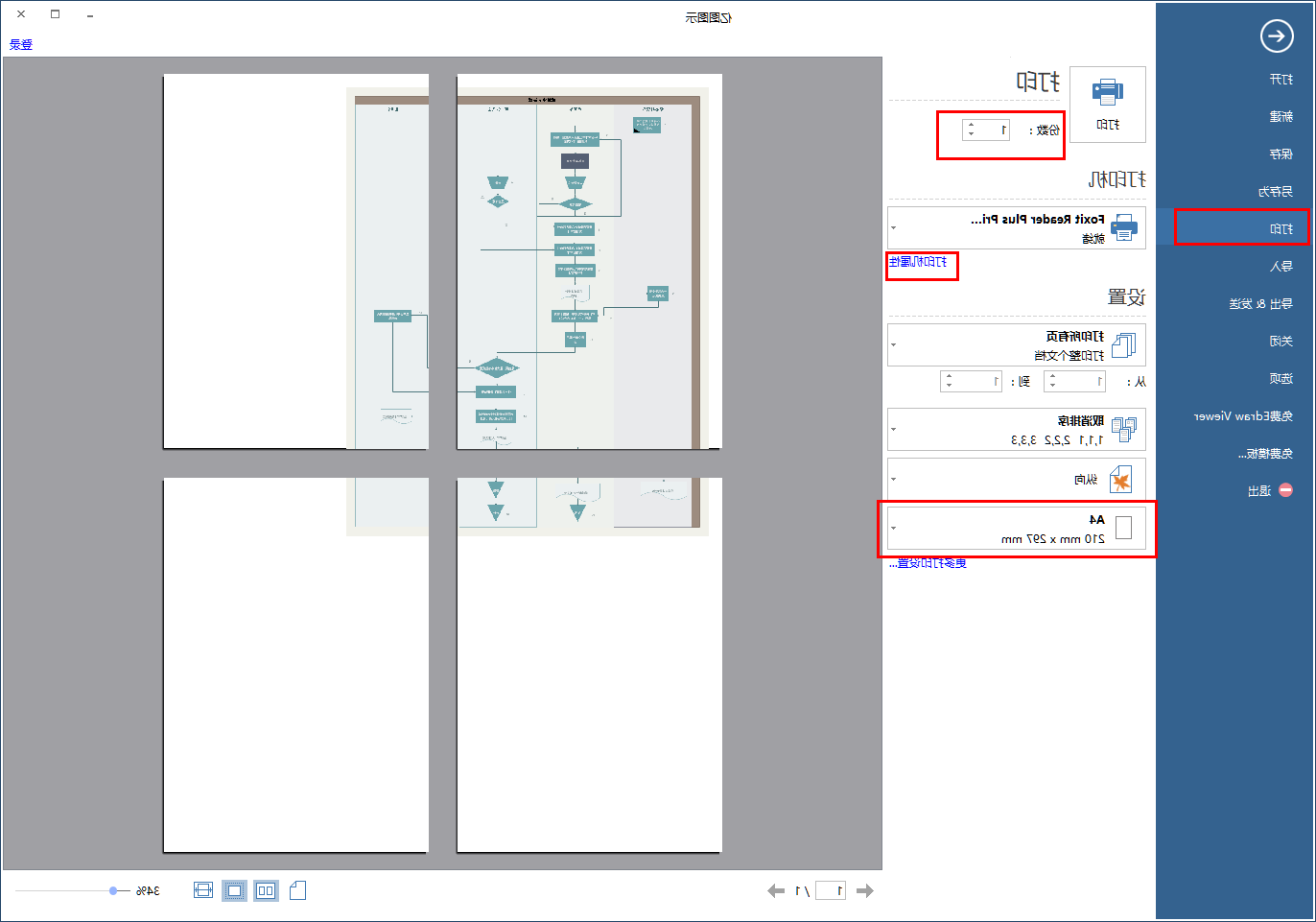Choose 关闭 from the sidebar menu
This screenshot has height=922, width=1316.
[x=1281, y=342]
